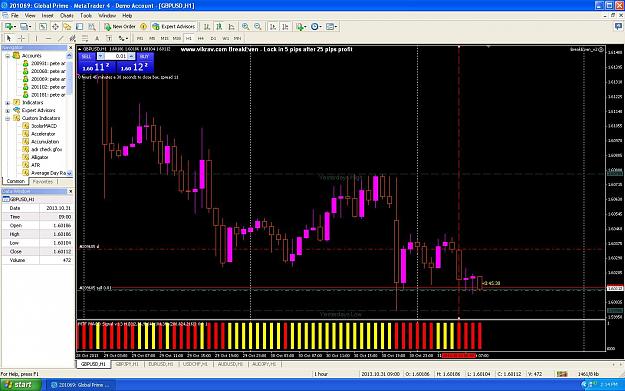Open the Periods clock dropdown
The image size is (625, 391).
316,27
